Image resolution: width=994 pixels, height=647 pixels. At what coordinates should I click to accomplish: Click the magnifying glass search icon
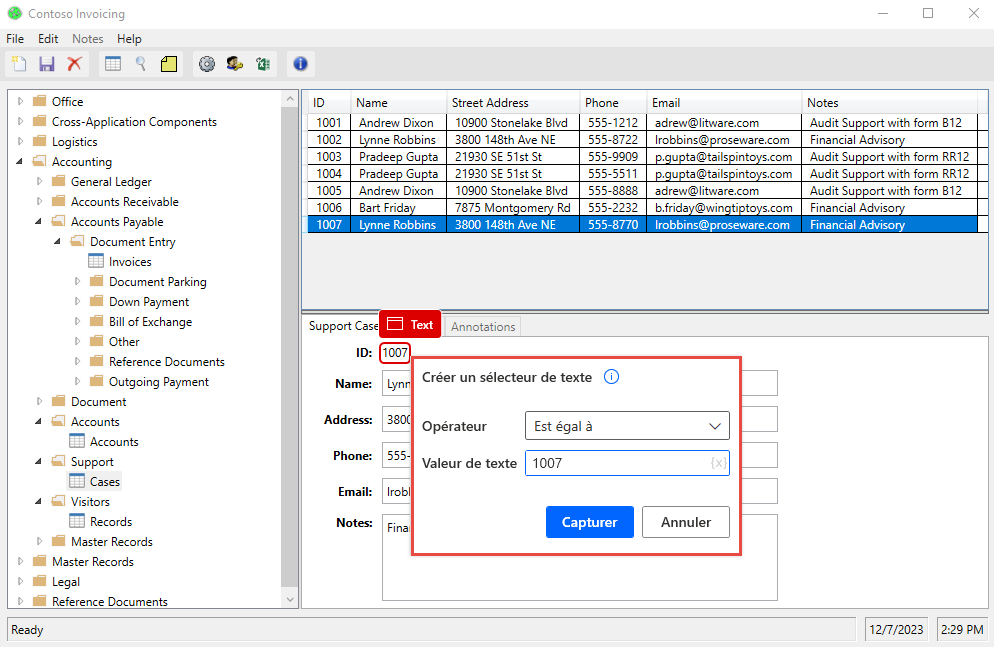[x=141, y=64]
